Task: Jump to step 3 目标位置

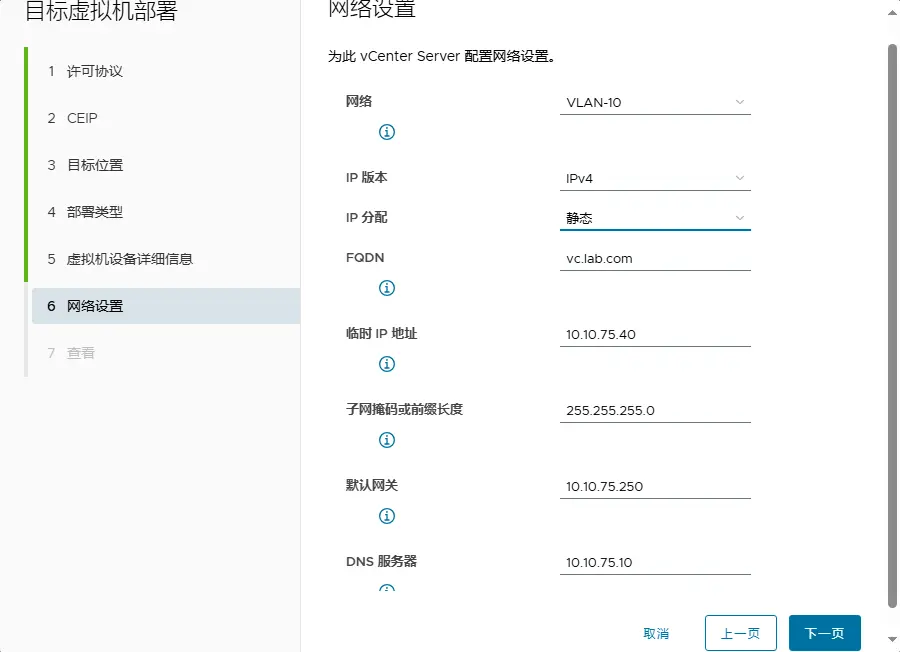Action: tap(95, 165)
